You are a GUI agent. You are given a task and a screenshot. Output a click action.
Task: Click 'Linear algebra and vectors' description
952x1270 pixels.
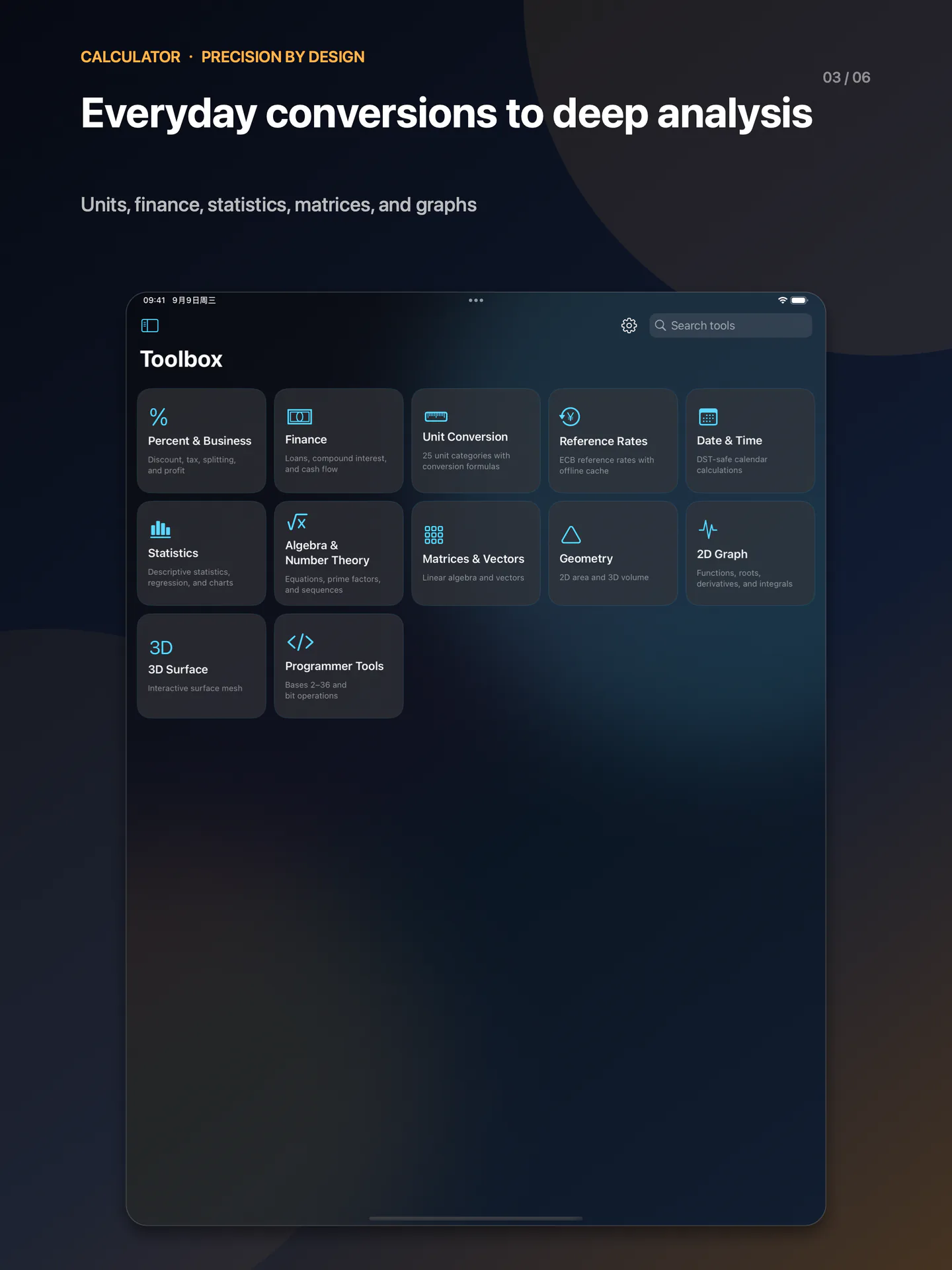tap(473, 578)
